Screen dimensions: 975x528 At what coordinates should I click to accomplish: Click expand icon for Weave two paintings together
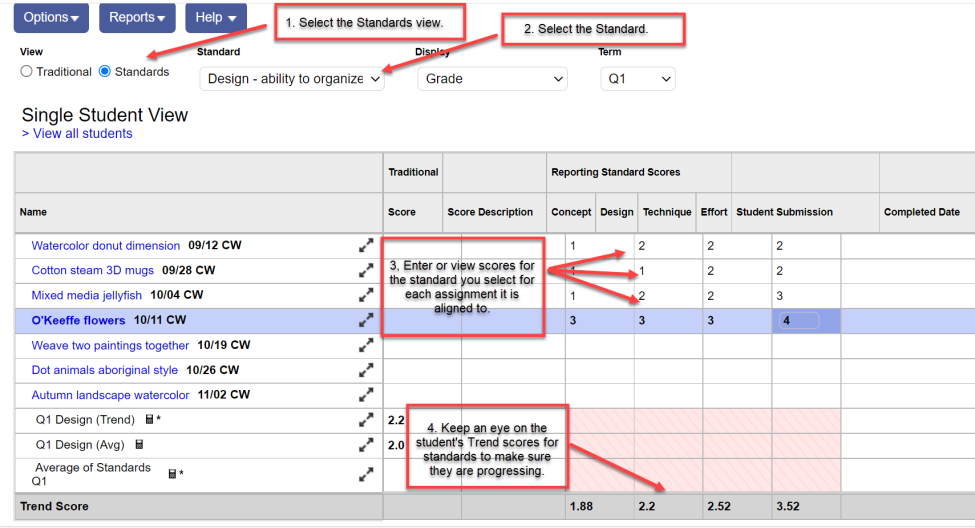367,345
